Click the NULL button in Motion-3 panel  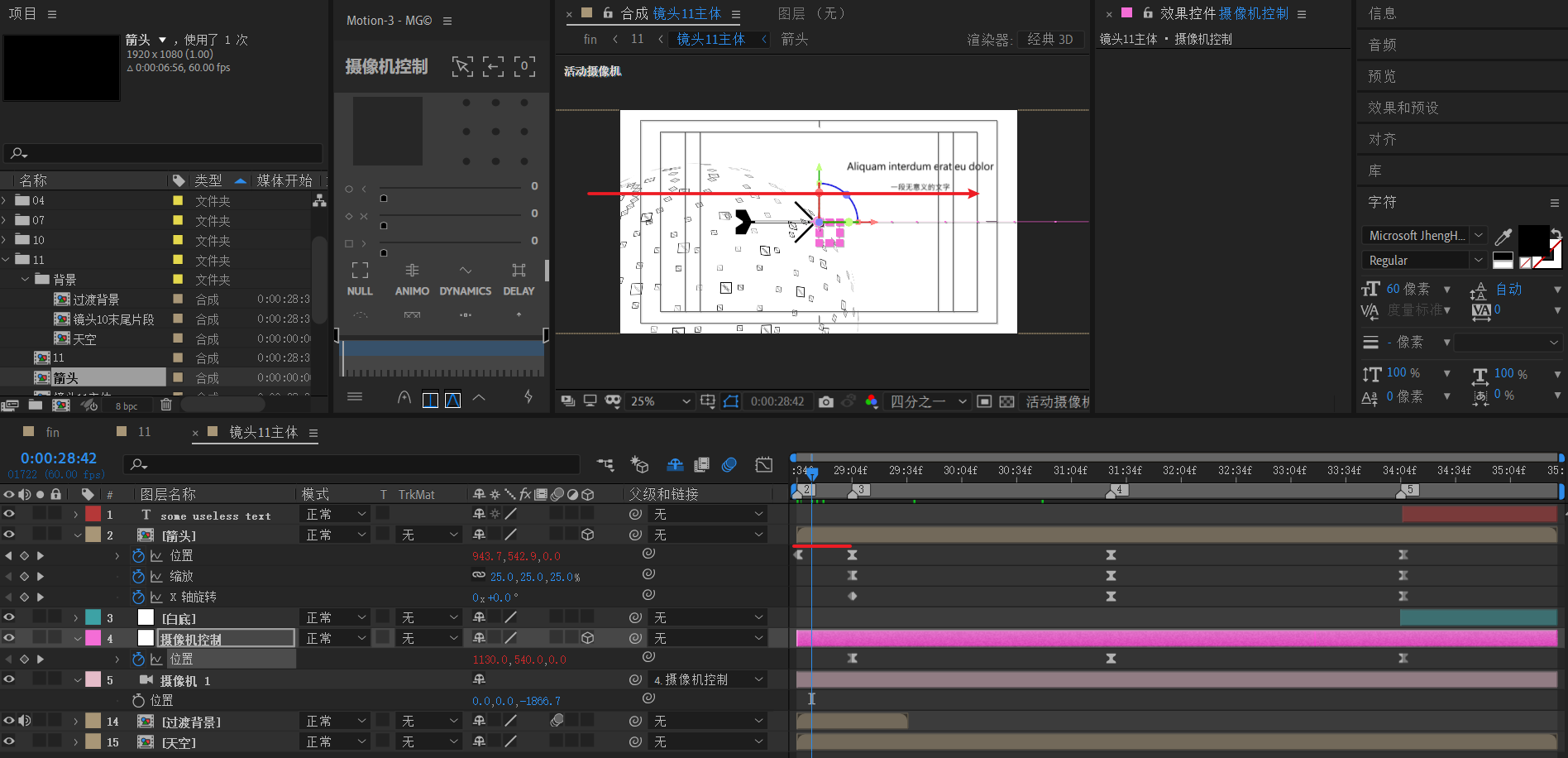tap(360, 280)
